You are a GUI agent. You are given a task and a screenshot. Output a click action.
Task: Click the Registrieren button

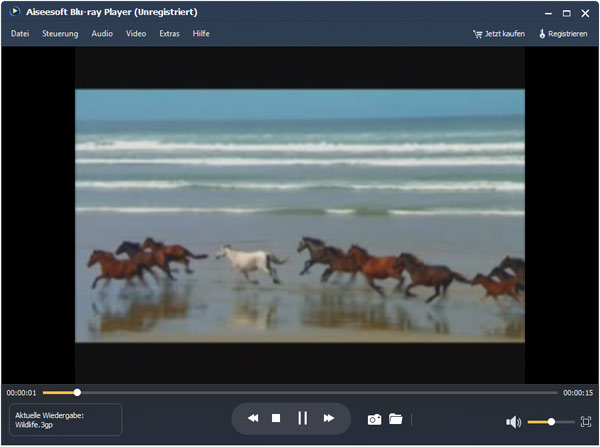tap(563, 34)
